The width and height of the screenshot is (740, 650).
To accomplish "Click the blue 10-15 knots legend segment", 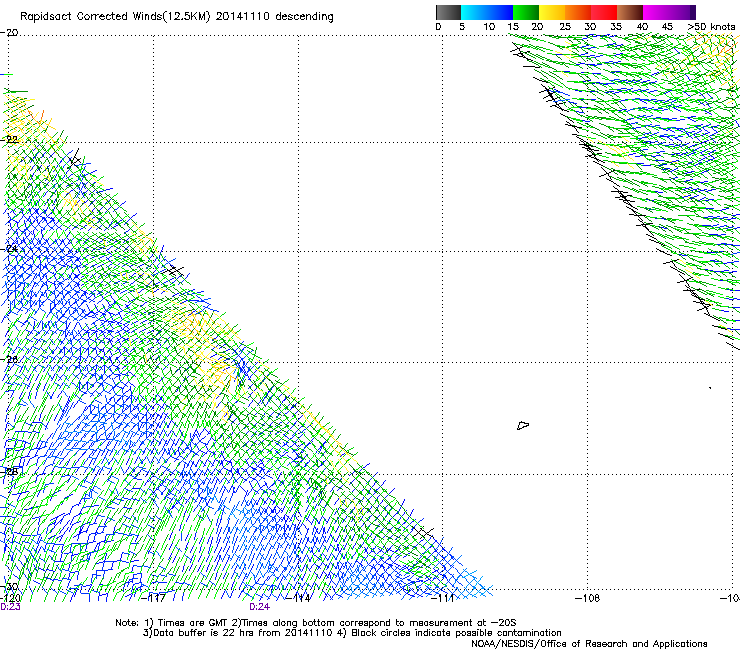I will [500, 12].
